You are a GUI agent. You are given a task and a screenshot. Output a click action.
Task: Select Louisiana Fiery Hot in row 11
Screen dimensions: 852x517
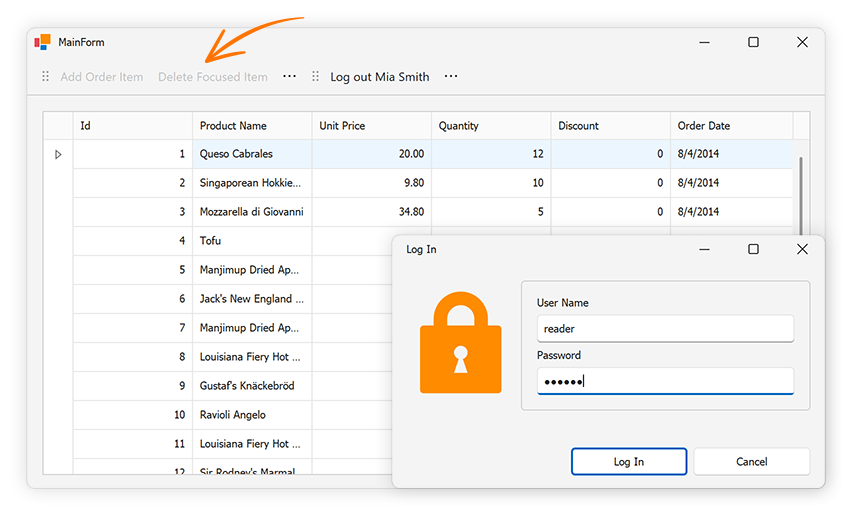[x=252, y=444]
